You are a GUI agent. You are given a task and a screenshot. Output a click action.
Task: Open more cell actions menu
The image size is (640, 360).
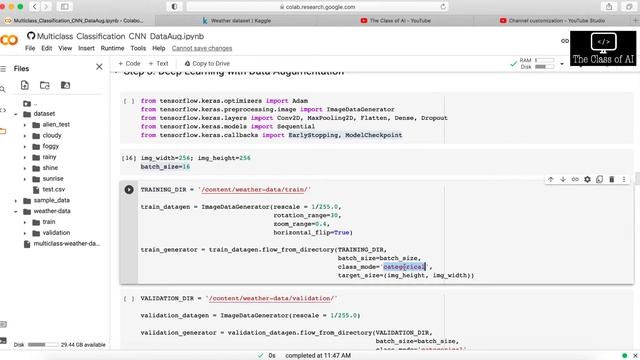[624, 179]
